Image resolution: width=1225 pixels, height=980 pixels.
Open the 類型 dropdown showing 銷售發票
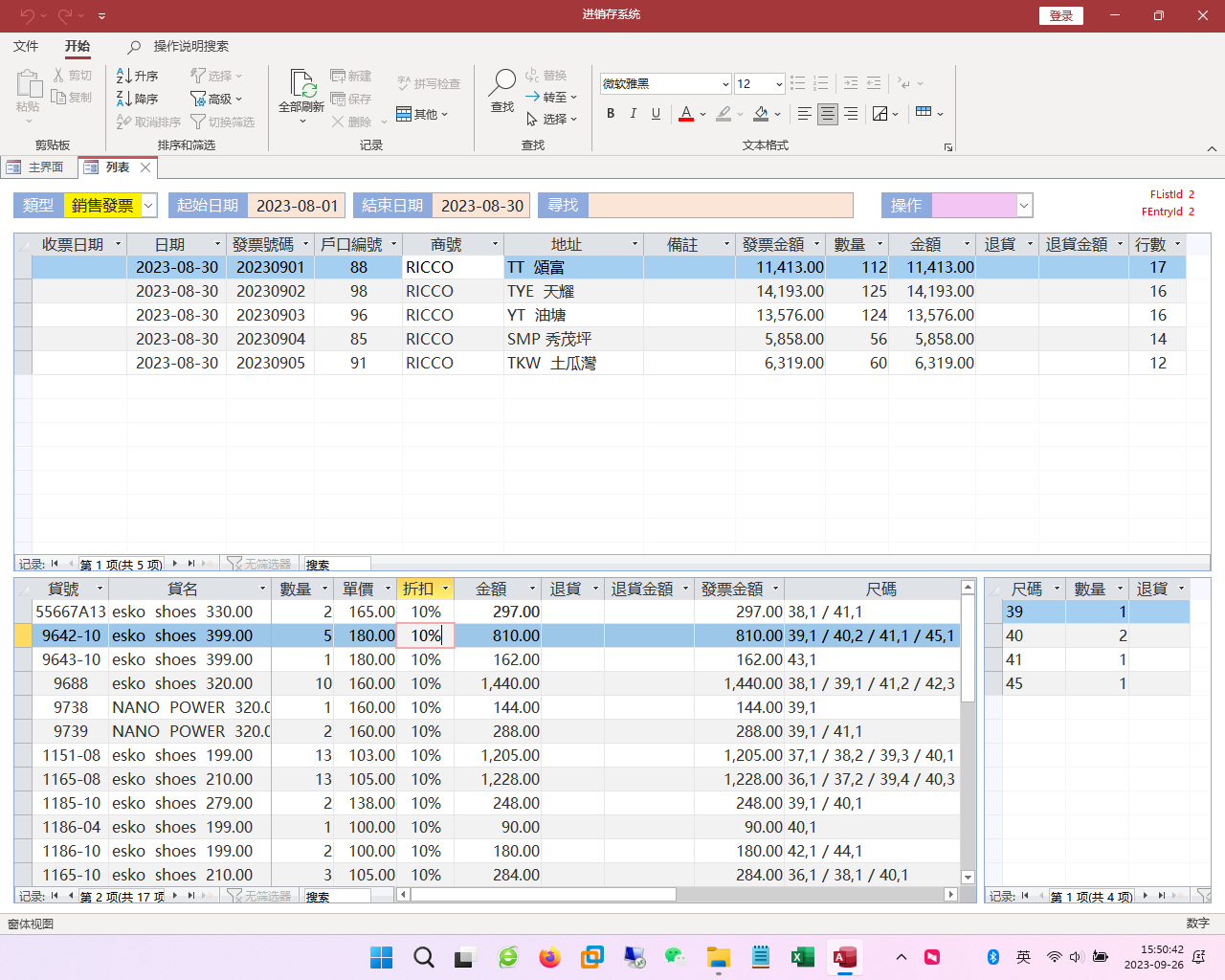(149, 206)
